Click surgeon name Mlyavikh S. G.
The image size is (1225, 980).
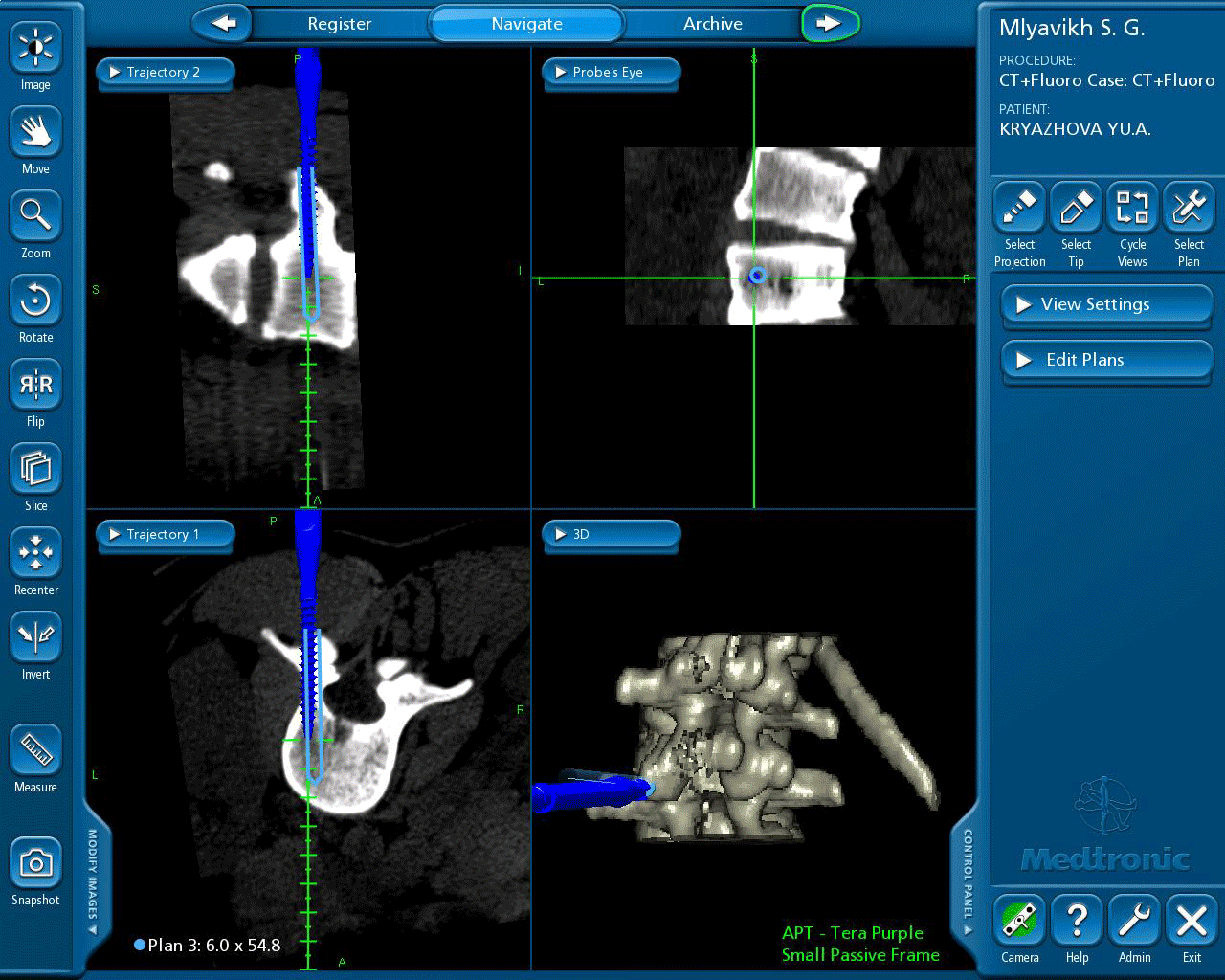tap(1072, 28)
